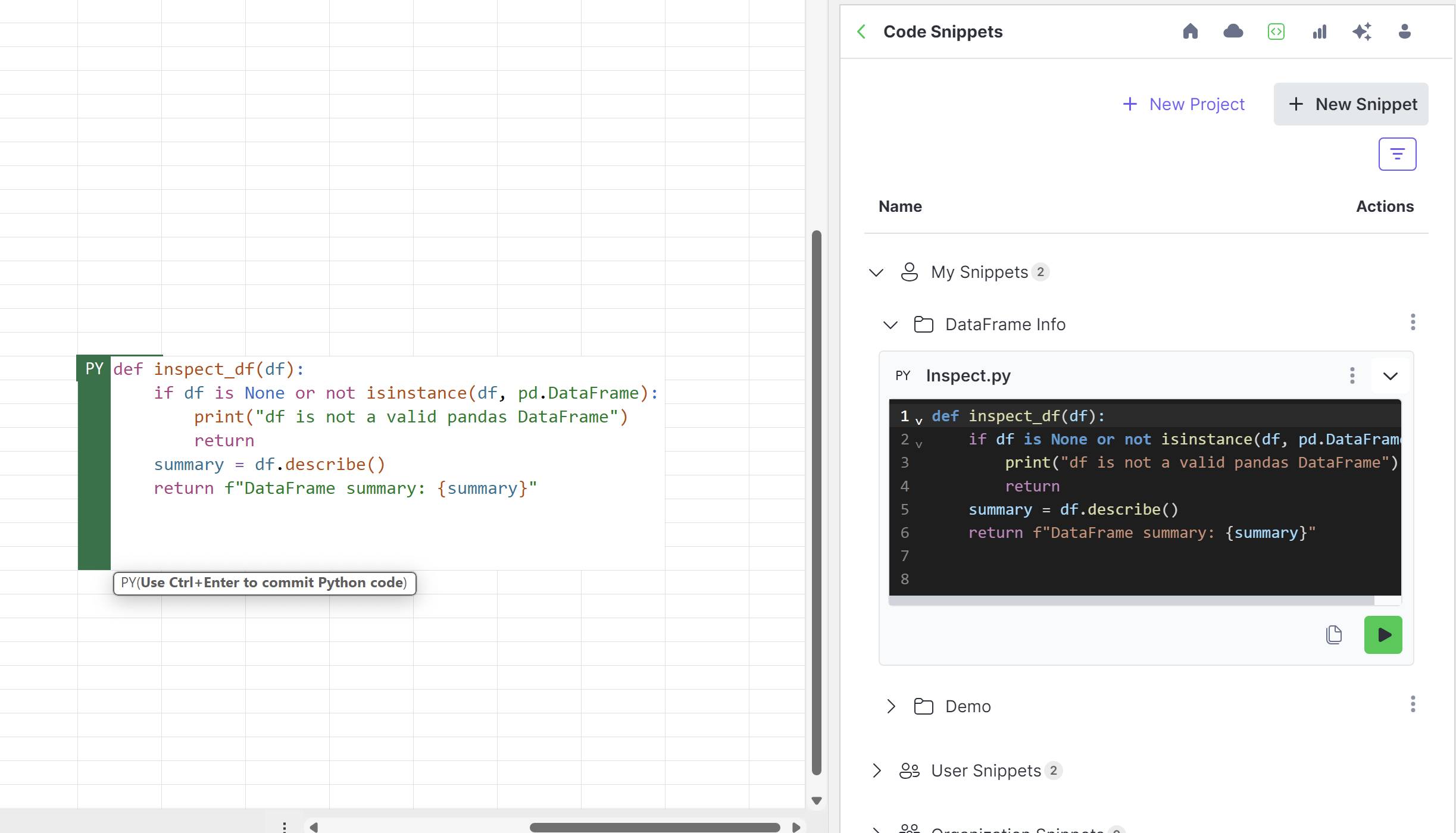This screenshot has width=1456, height=833.
Task: Click the Name column header
Action: click(x=900, y=206)
